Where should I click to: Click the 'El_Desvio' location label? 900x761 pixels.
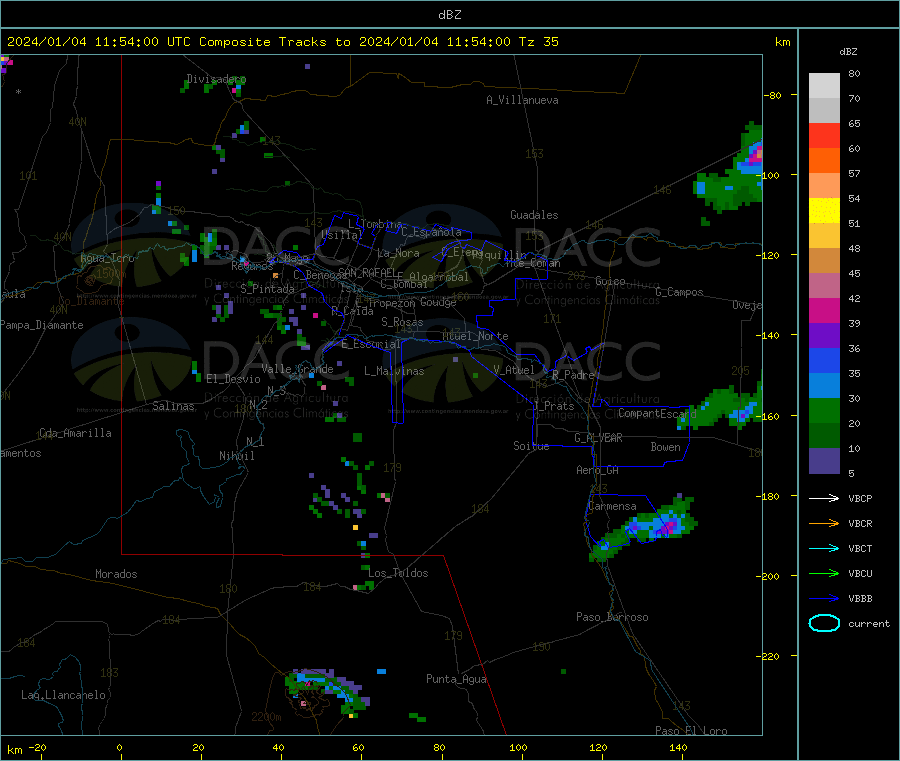pyautogui.click(x=234, y=379)
